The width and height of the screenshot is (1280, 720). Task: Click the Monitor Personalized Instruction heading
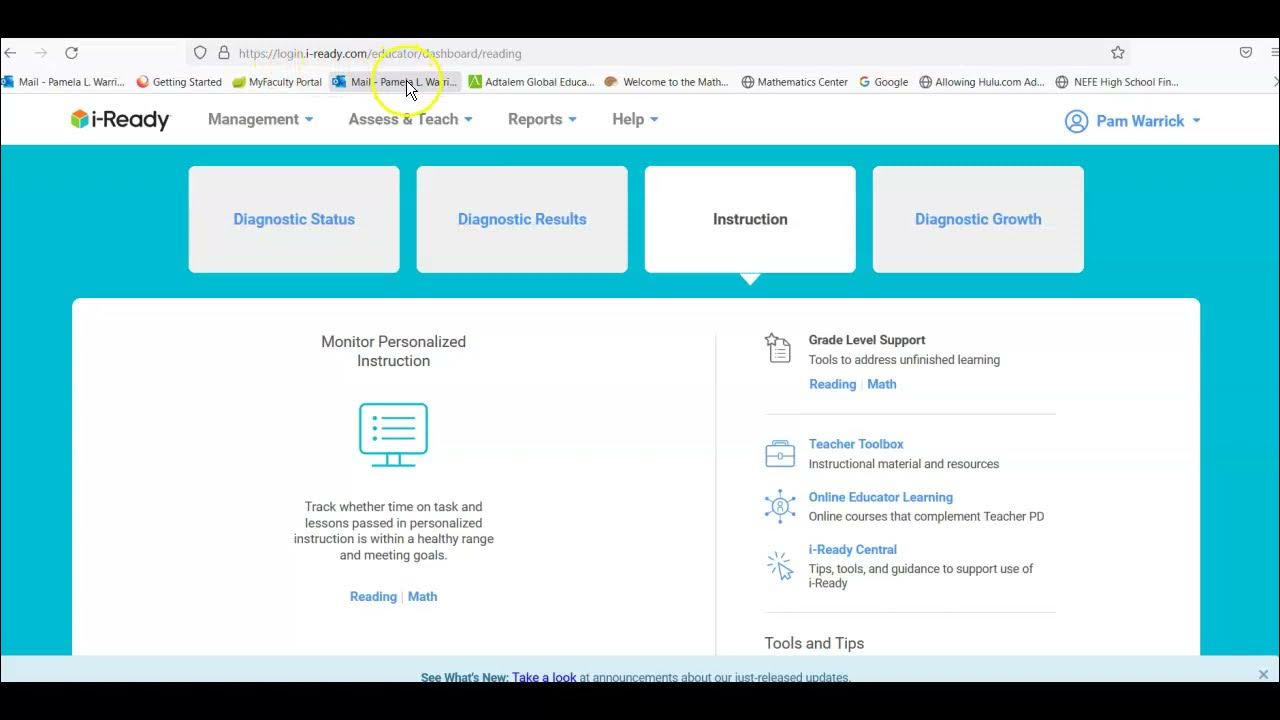[393, 351]
